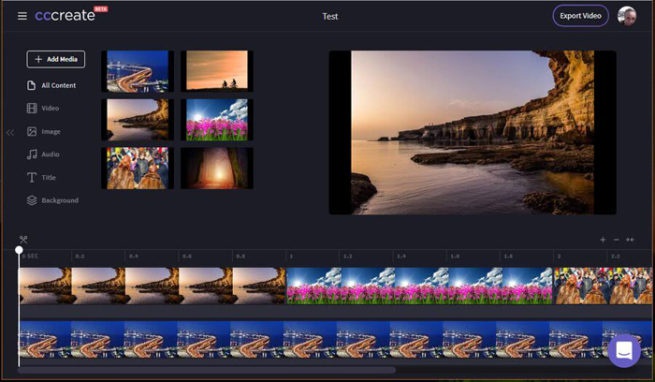The height and width of the screenshot is (382, 655).
Task: Collapse the sidebar with double chevron
Action: [x=10, y=132]
